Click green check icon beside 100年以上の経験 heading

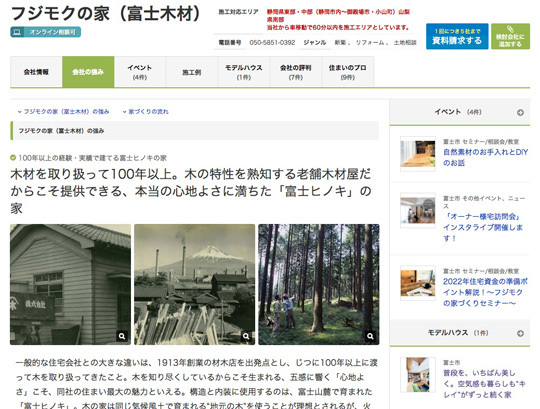click(x=13, y=158)
